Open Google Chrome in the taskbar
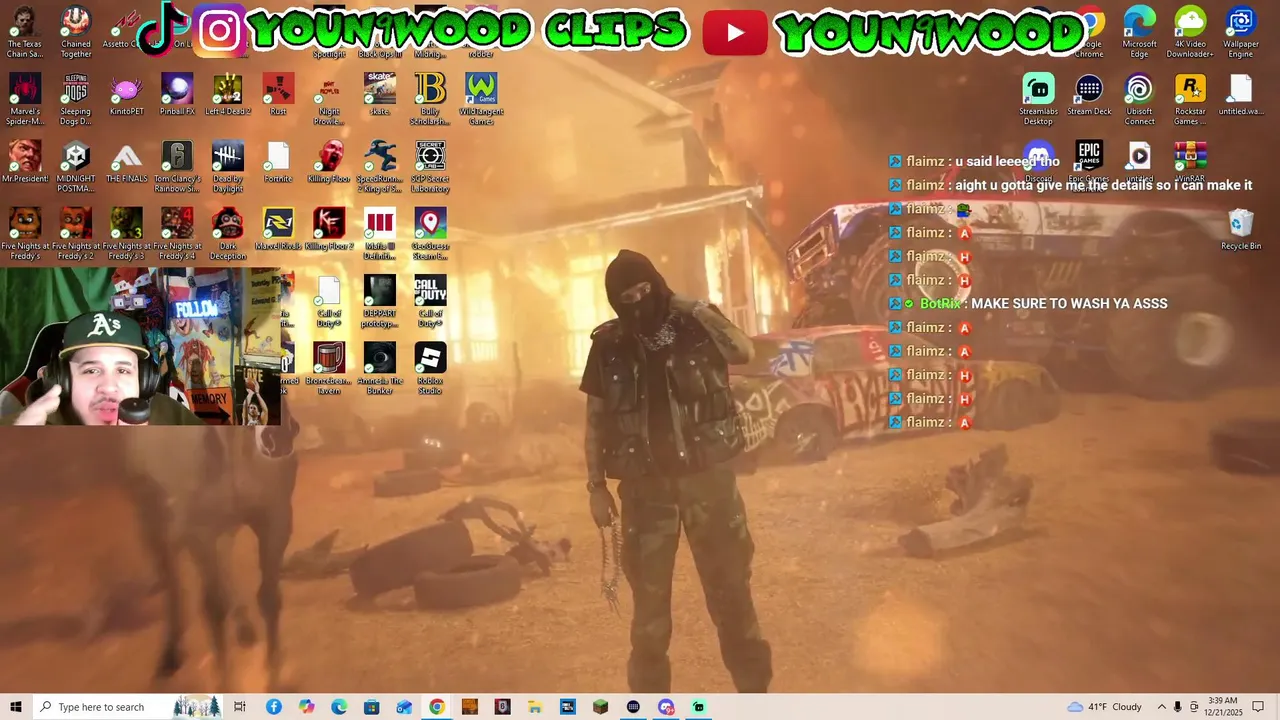This screenshot has width=1280, height=720. click(x=437, y=707)
